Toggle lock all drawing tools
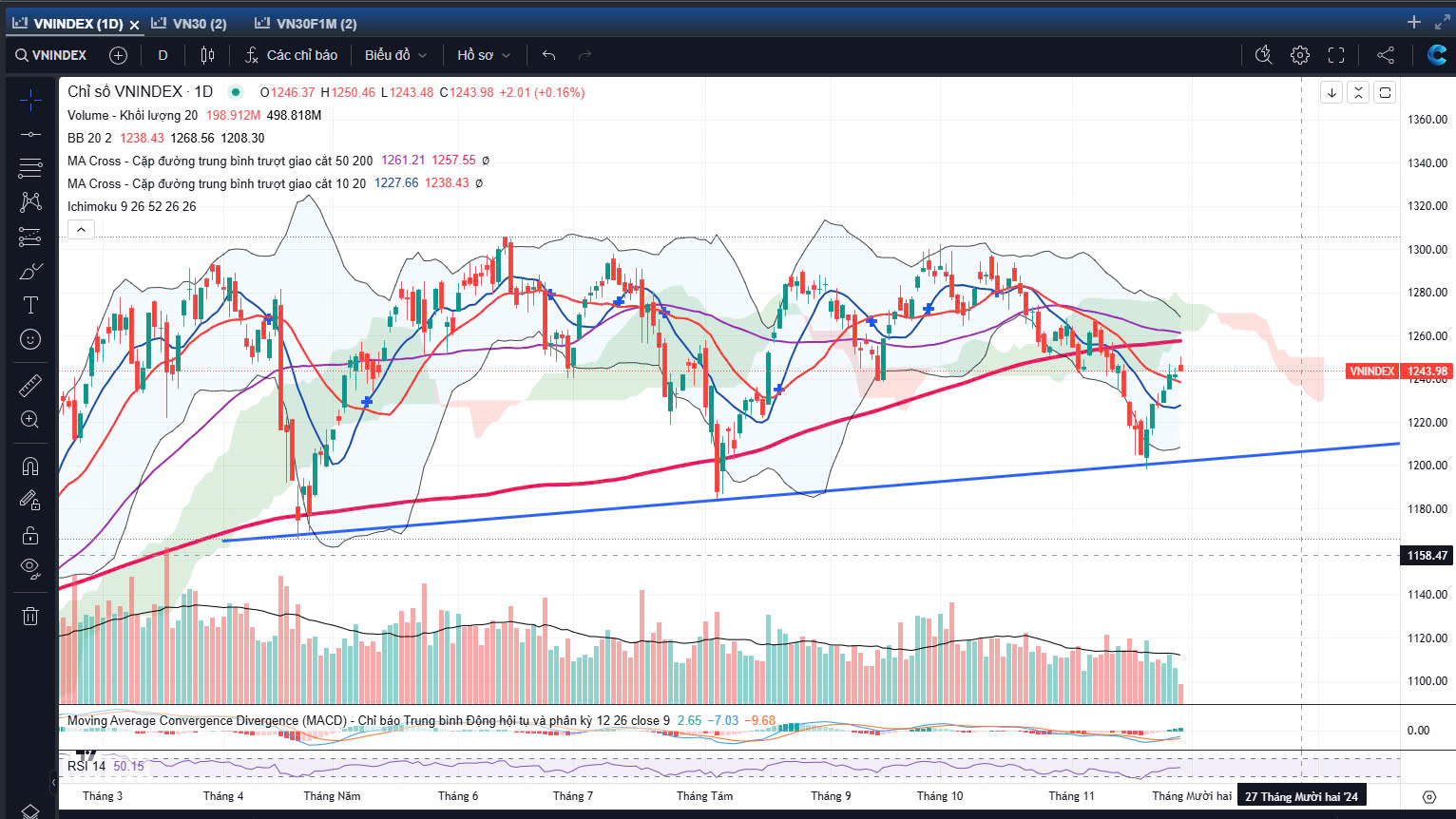 pyautogui.click(x=30, y=535)
